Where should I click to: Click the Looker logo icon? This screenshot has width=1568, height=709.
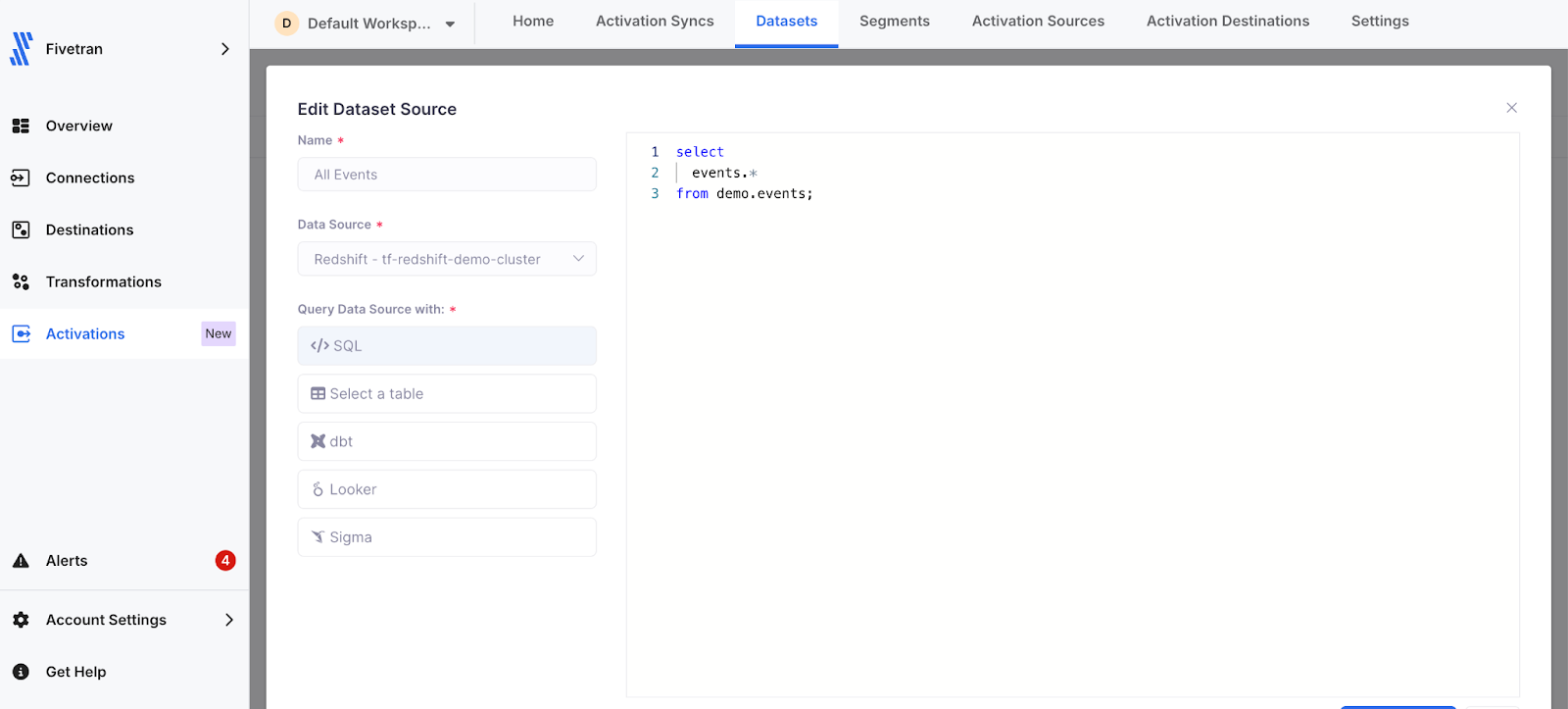click(318, 489)
